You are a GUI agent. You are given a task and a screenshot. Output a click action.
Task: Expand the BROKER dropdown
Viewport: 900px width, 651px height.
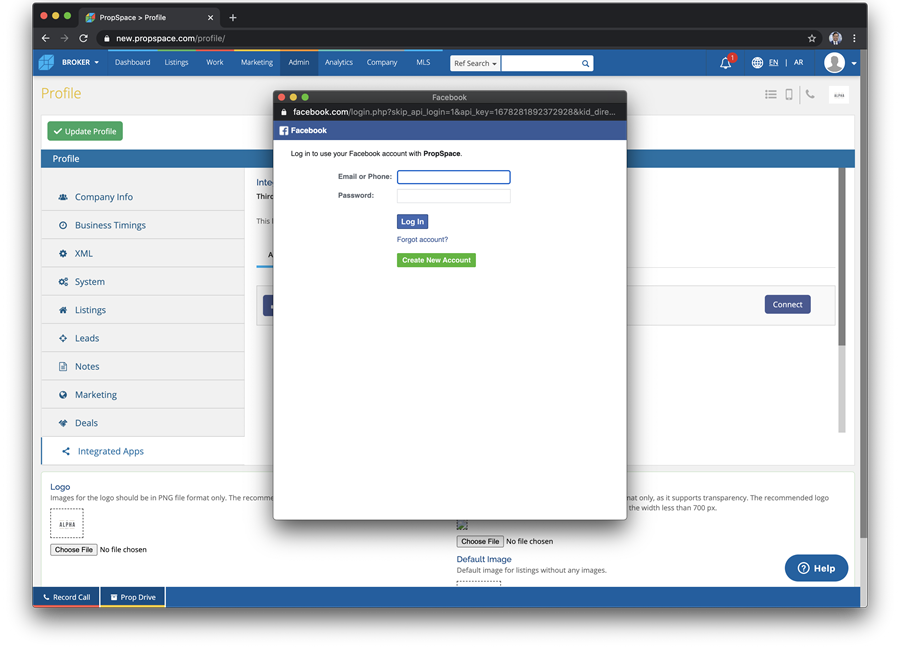tap(80, 62)
